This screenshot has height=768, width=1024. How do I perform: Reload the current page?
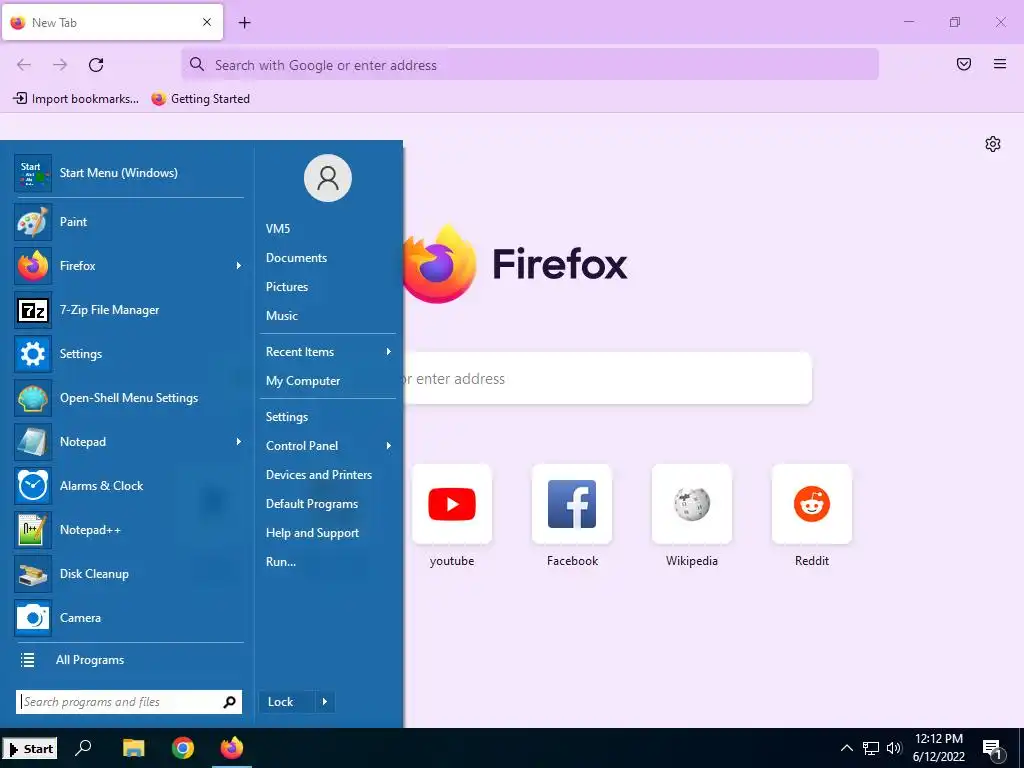[x=96, y=65]
